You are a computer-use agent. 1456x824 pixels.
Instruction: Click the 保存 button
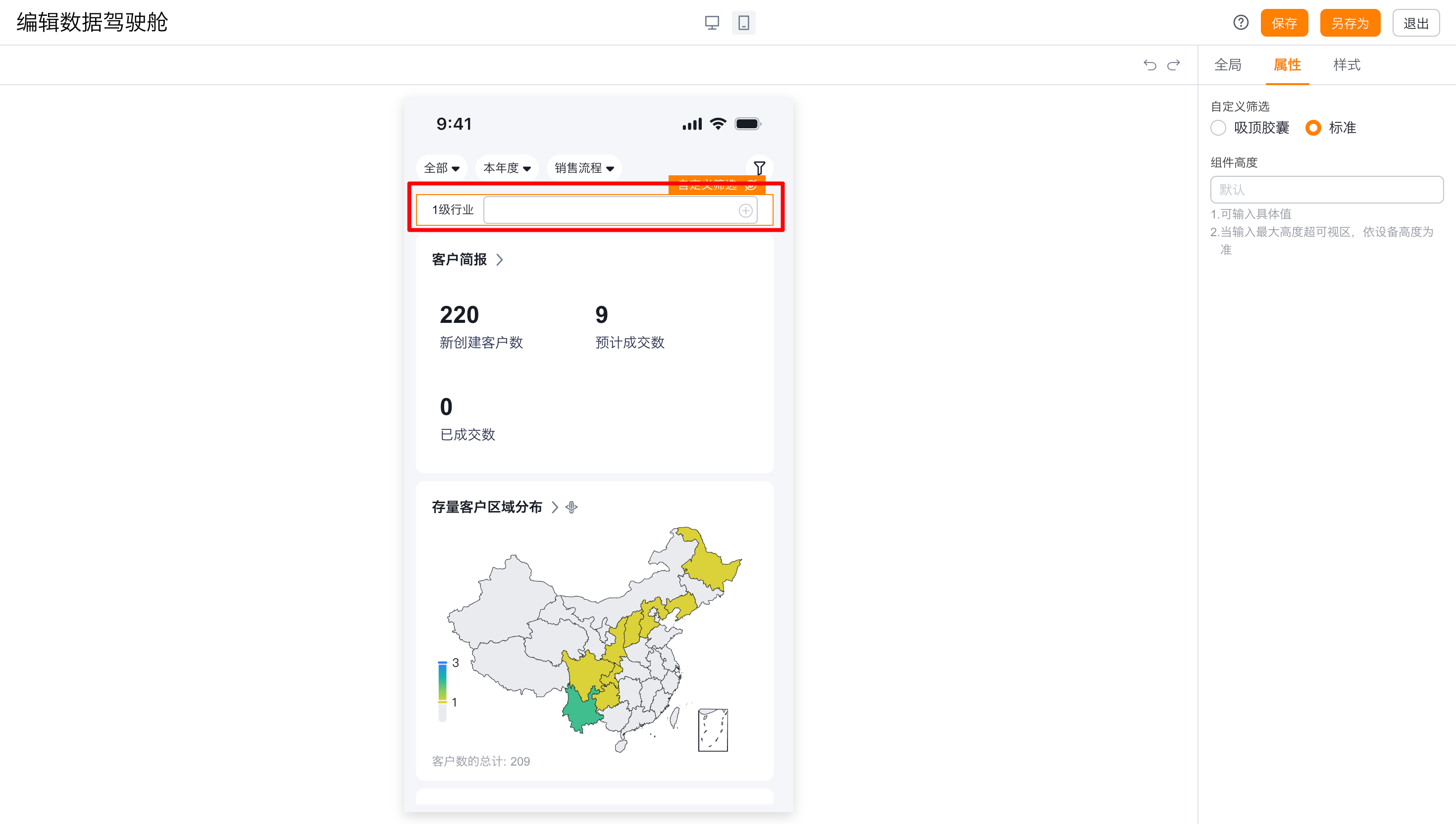pyautogui.click(x=1283, y=23)
